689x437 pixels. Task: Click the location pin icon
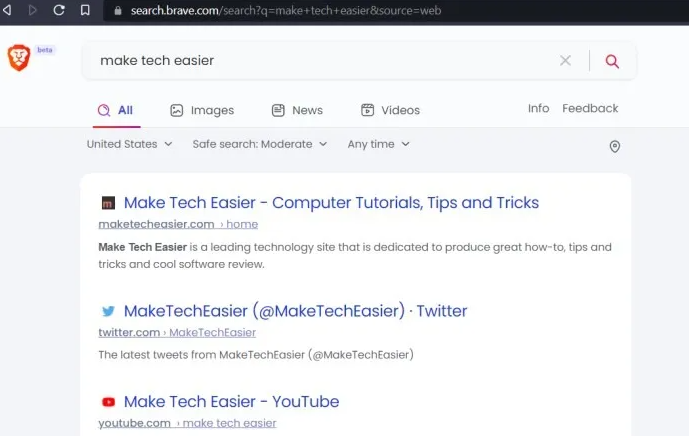pos(615,146)
